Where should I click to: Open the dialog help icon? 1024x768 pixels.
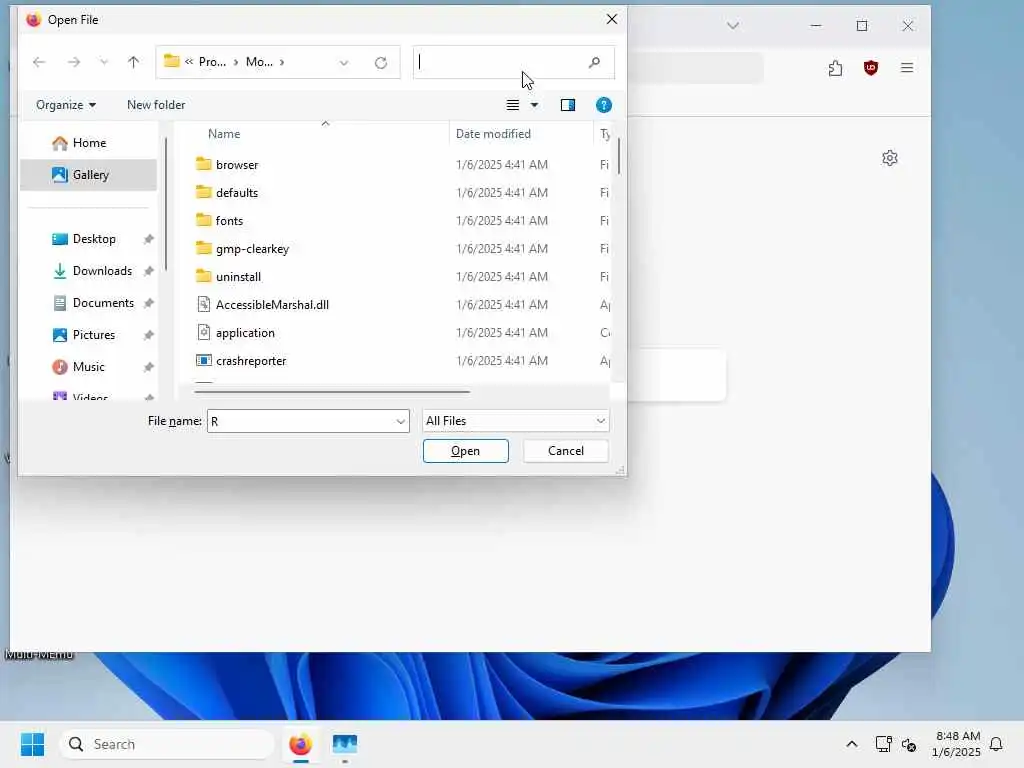(603, 105)
